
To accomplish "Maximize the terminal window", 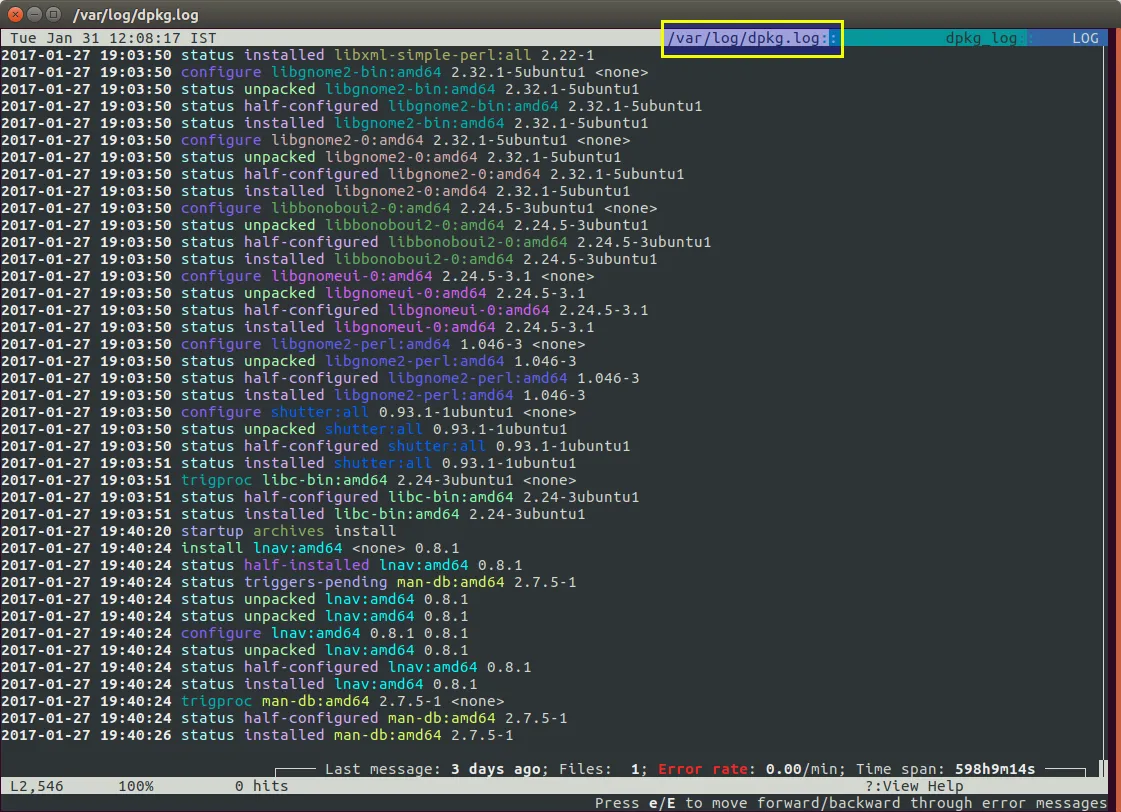I will (x=53, y=14).
